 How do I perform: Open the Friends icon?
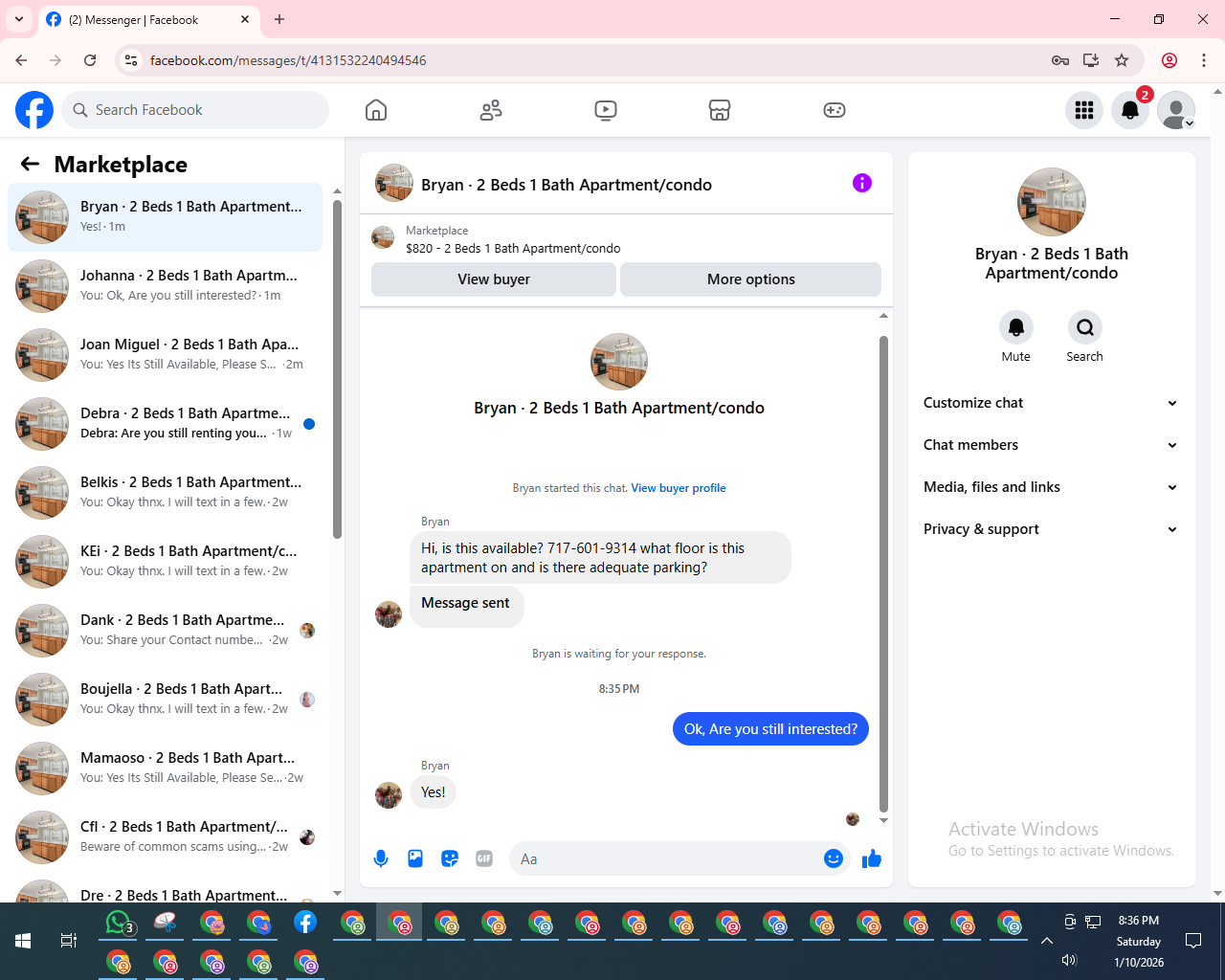click(491, 110)
